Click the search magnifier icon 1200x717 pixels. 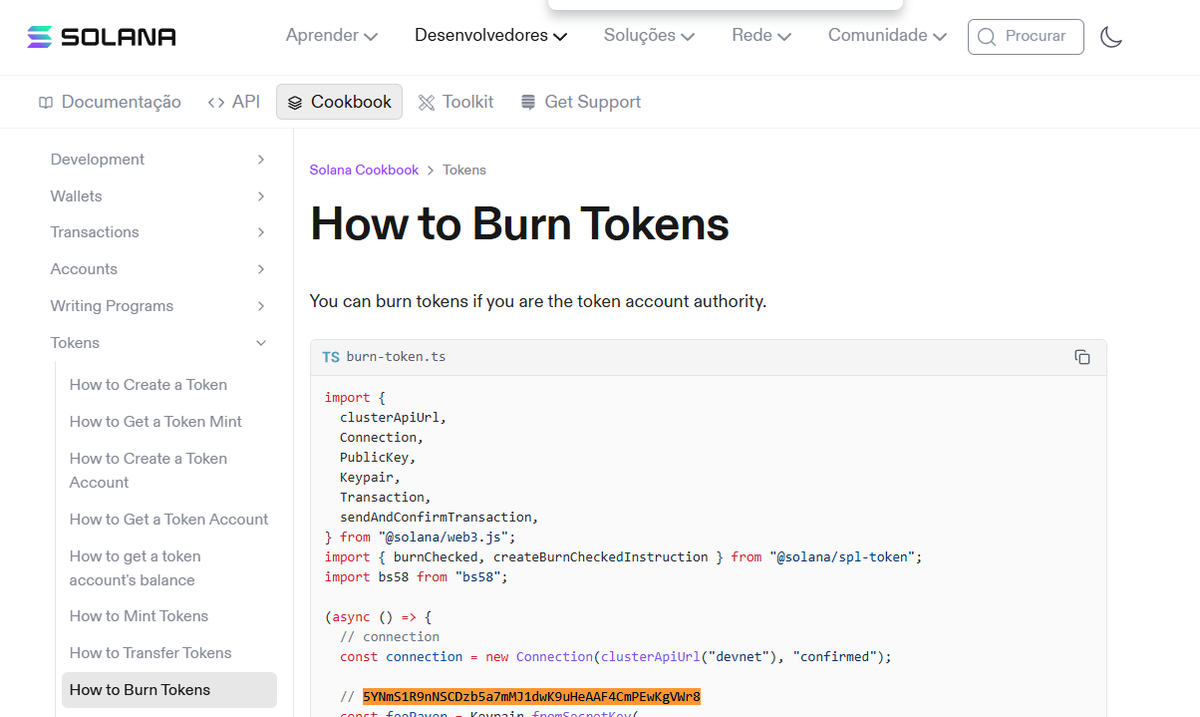(987, 37)
